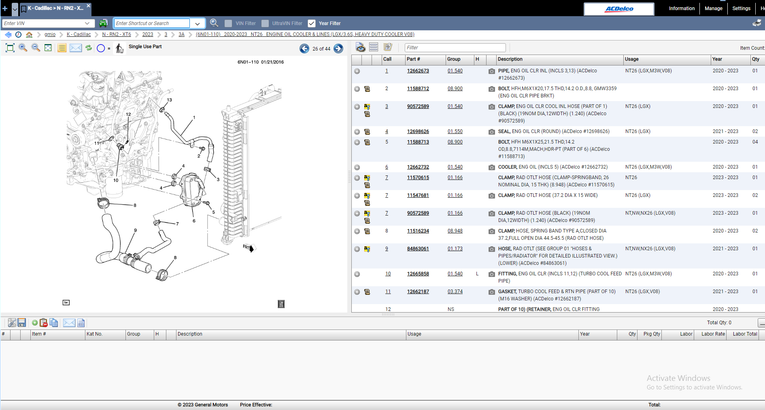Click the parts list Filter input field
Screen dimensions: 765x410
pos(455,47)
